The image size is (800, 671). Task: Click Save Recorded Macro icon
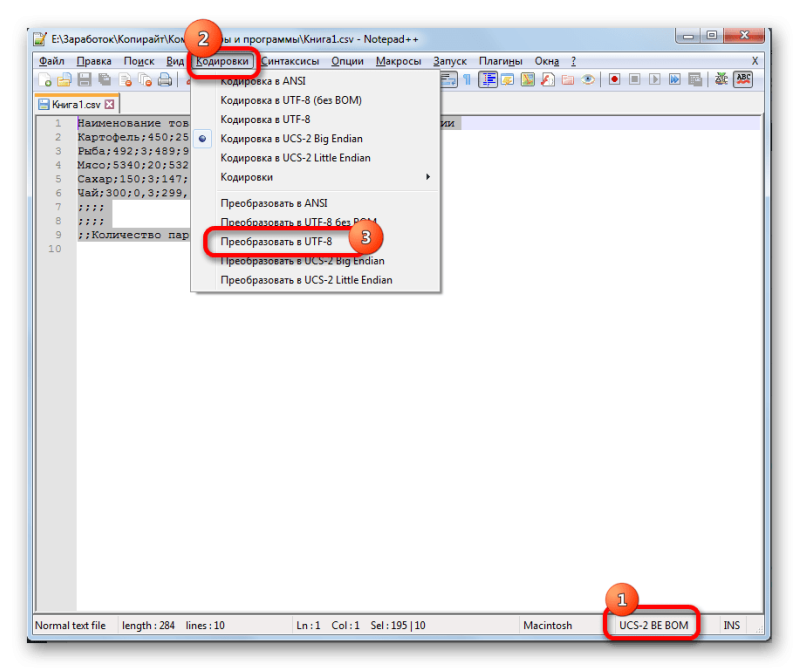(x=695, y=80)
